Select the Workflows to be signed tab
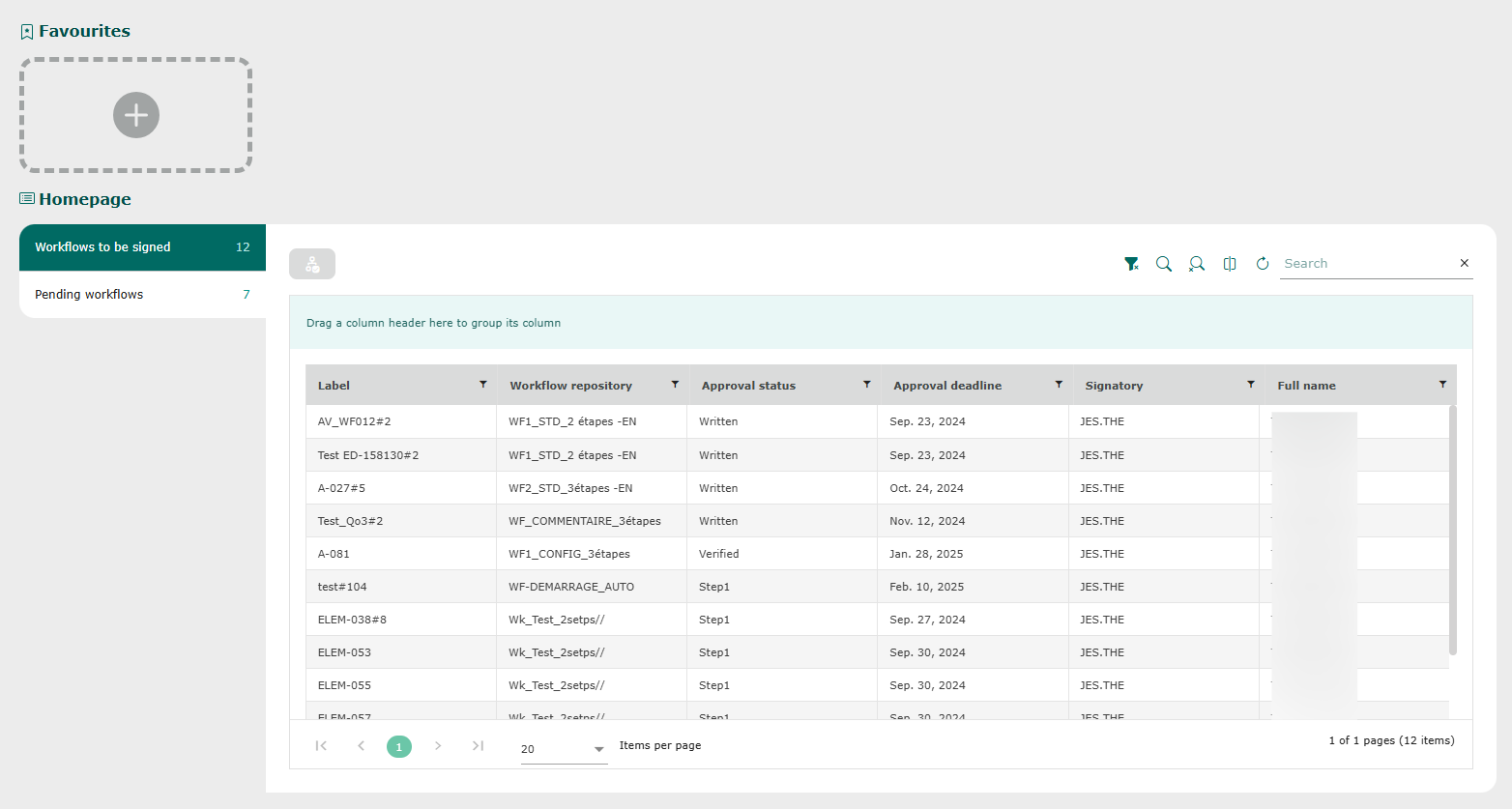The height and width of the screenshot is (809, 1512). [x=142, y=247]
